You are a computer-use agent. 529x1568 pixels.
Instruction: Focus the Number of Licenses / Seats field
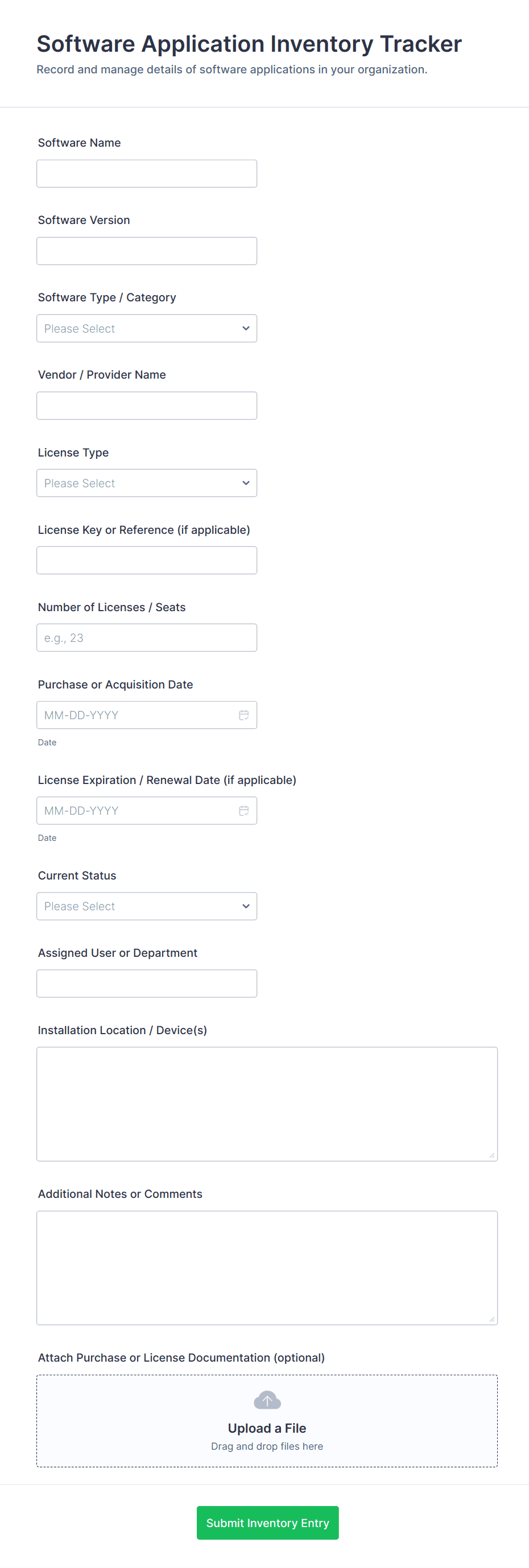click(x=147, y=638)
